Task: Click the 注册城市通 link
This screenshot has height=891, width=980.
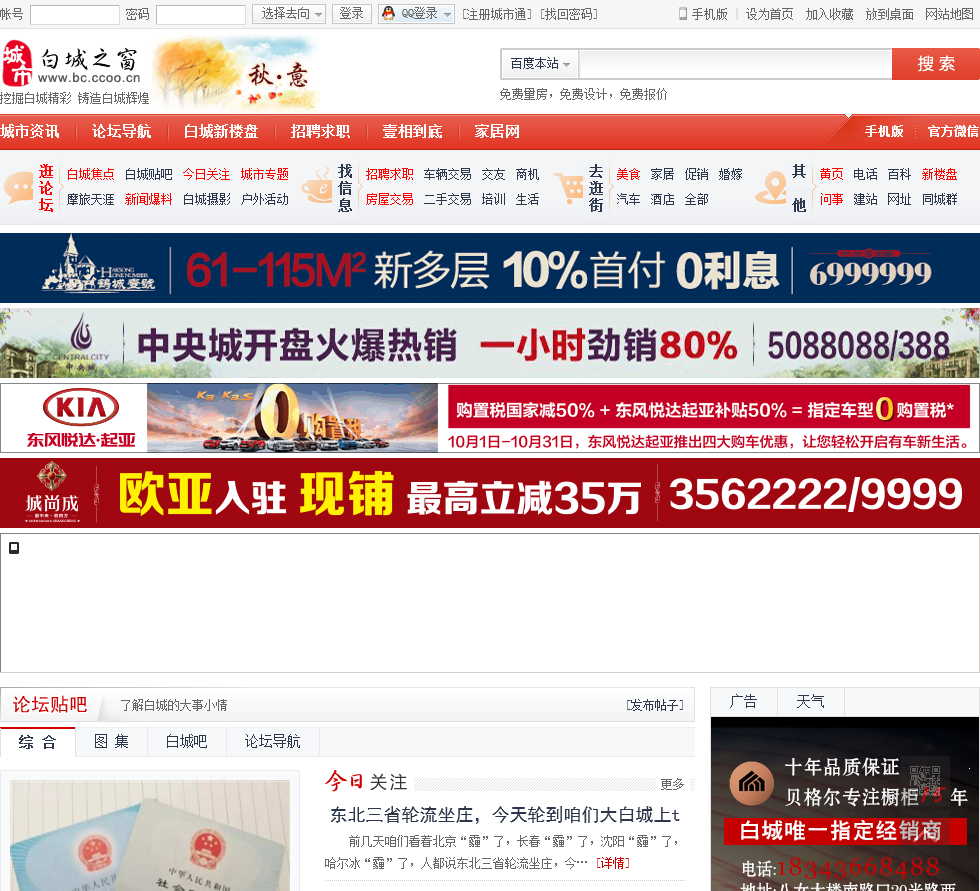Action: (x=497, y=14)
